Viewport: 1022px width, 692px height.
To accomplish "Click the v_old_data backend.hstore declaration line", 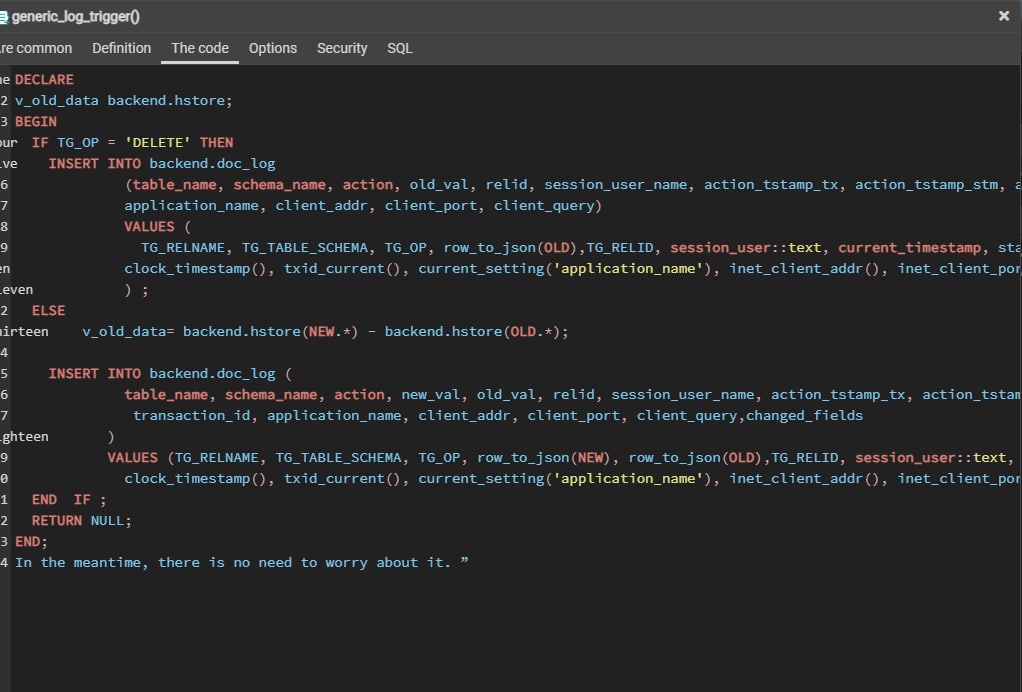I will coord(123,100).
